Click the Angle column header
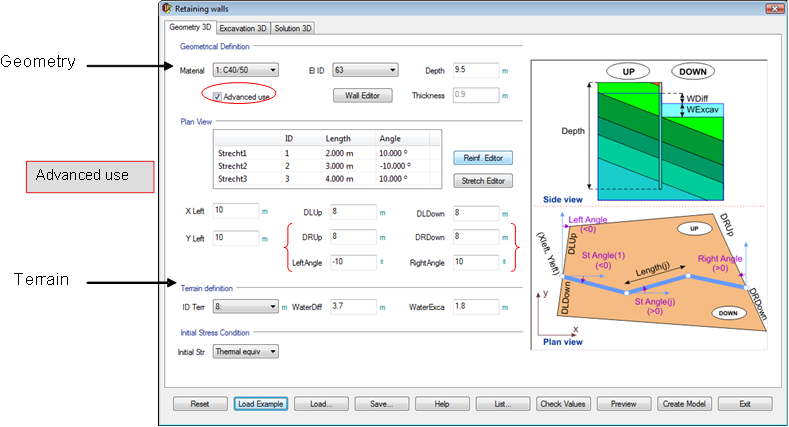Viewport: 789px width, 427px height. 403,138
